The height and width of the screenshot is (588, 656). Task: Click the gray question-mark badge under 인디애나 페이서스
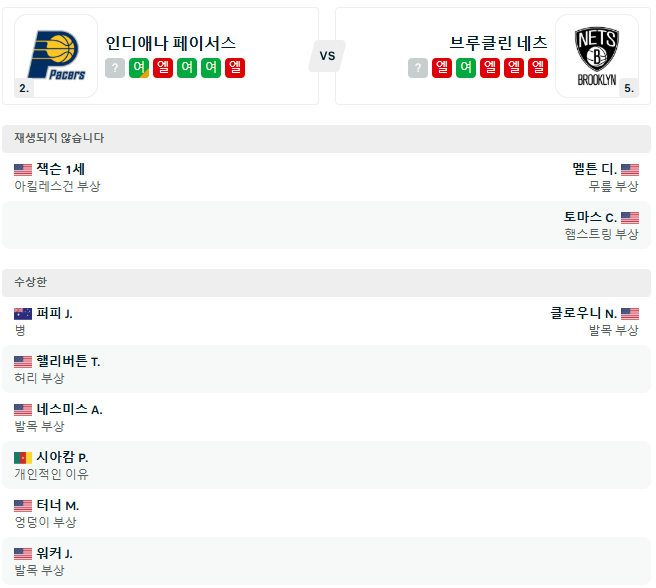click(x=115, y=68)
